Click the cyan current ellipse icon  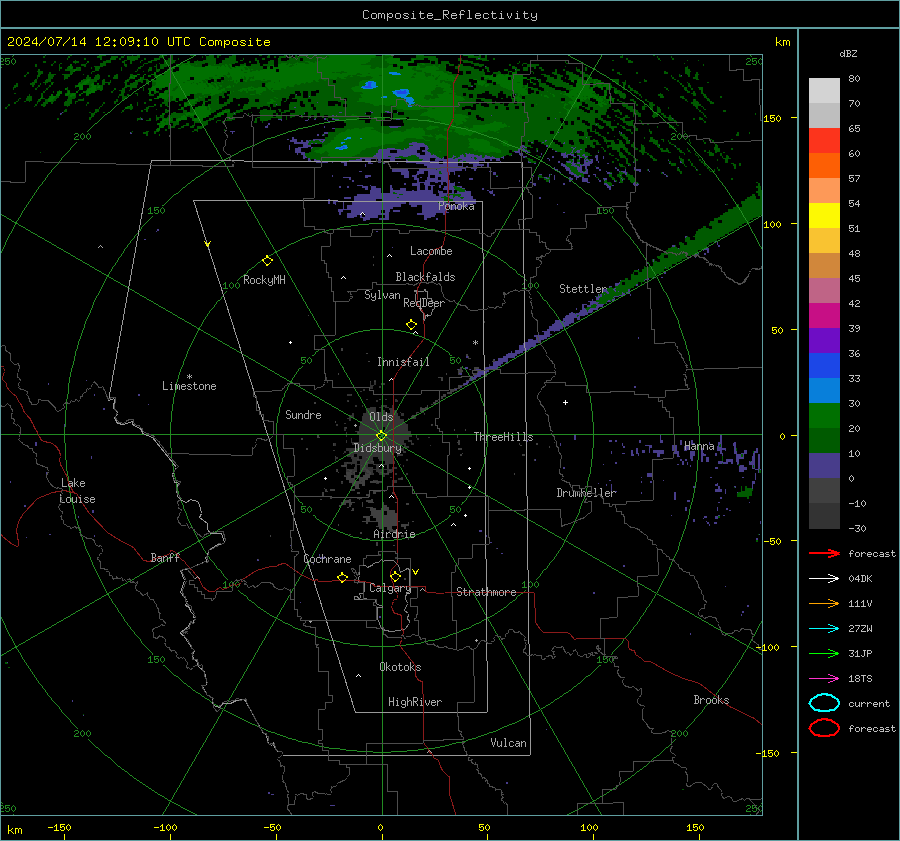[824, 703]
